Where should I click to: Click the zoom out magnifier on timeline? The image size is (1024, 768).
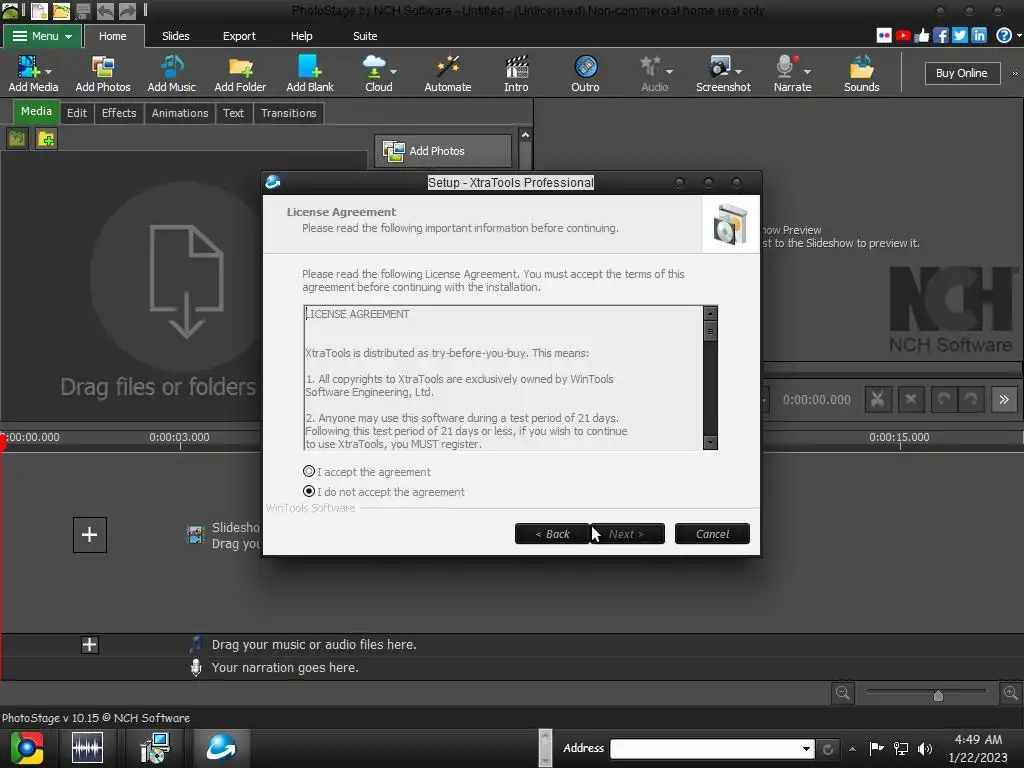point(843,693)
